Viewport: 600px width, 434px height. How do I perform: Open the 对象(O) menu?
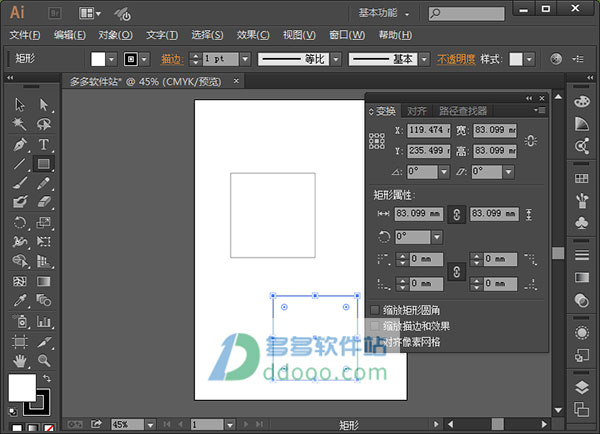click(x=115, y=35)
